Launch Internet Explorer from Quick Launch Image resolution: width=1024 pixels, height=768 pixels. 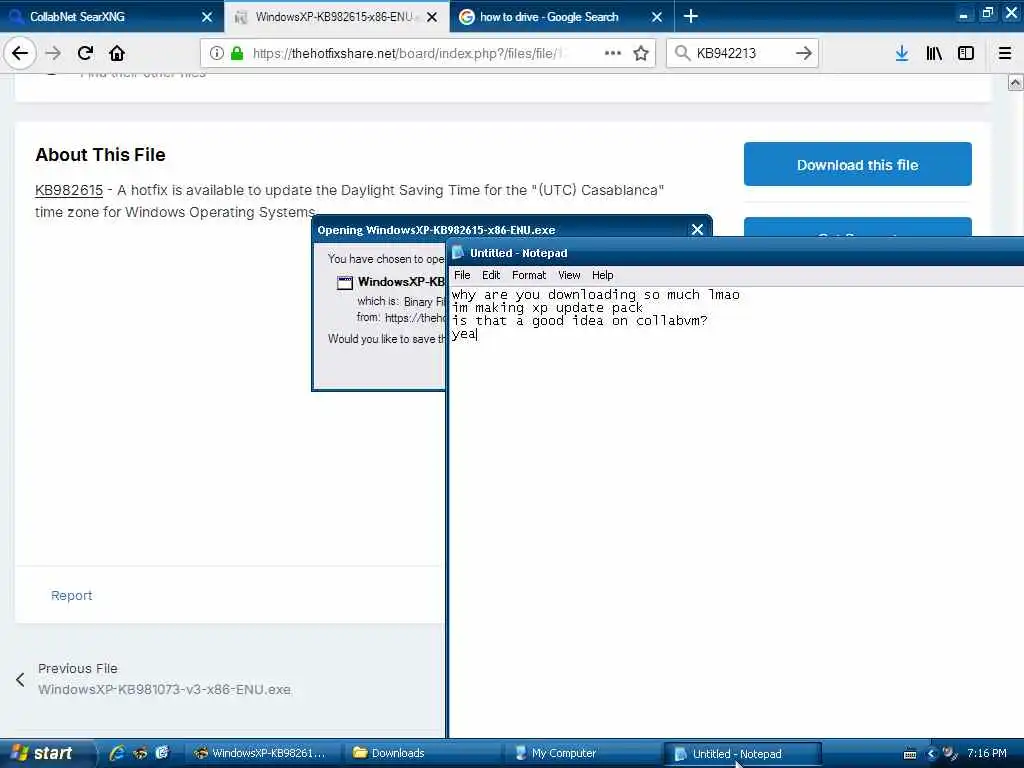coord(117,753)
